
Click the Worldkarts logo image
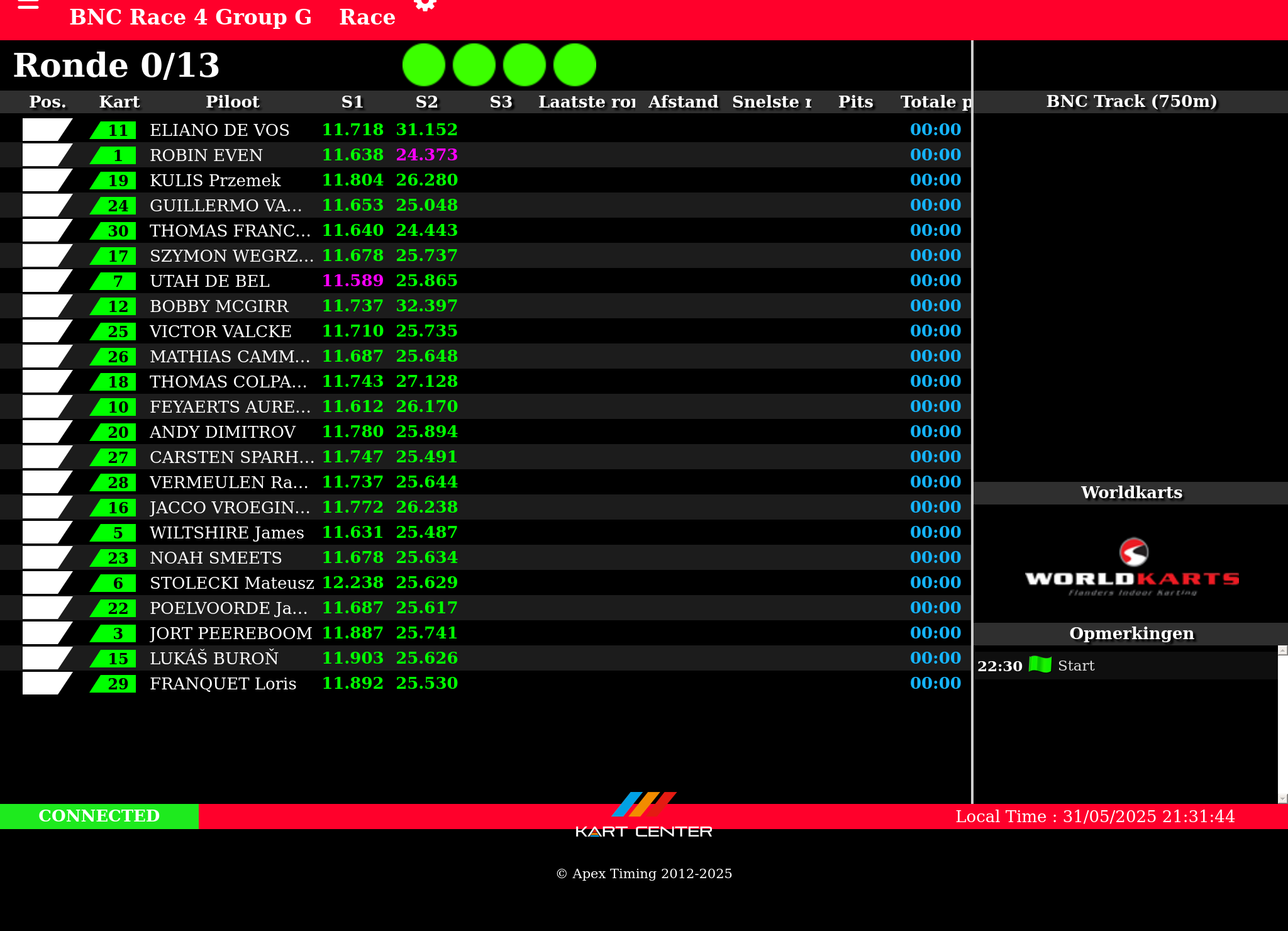click(x=1132, y=566)
